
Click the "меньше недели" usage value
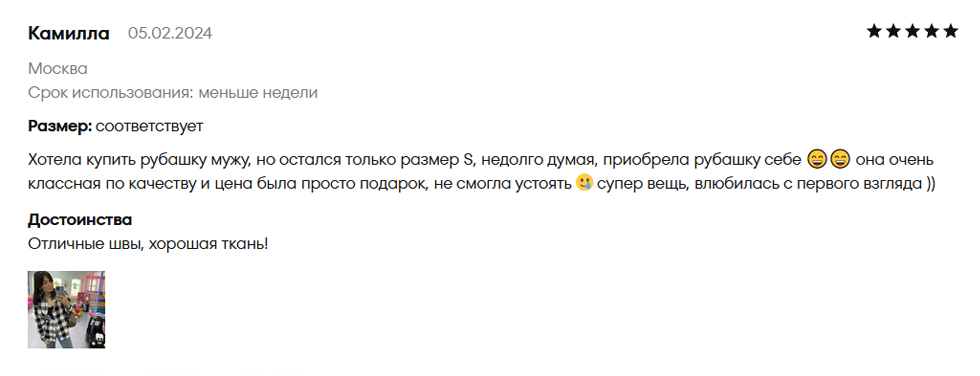tap(258, 93)
